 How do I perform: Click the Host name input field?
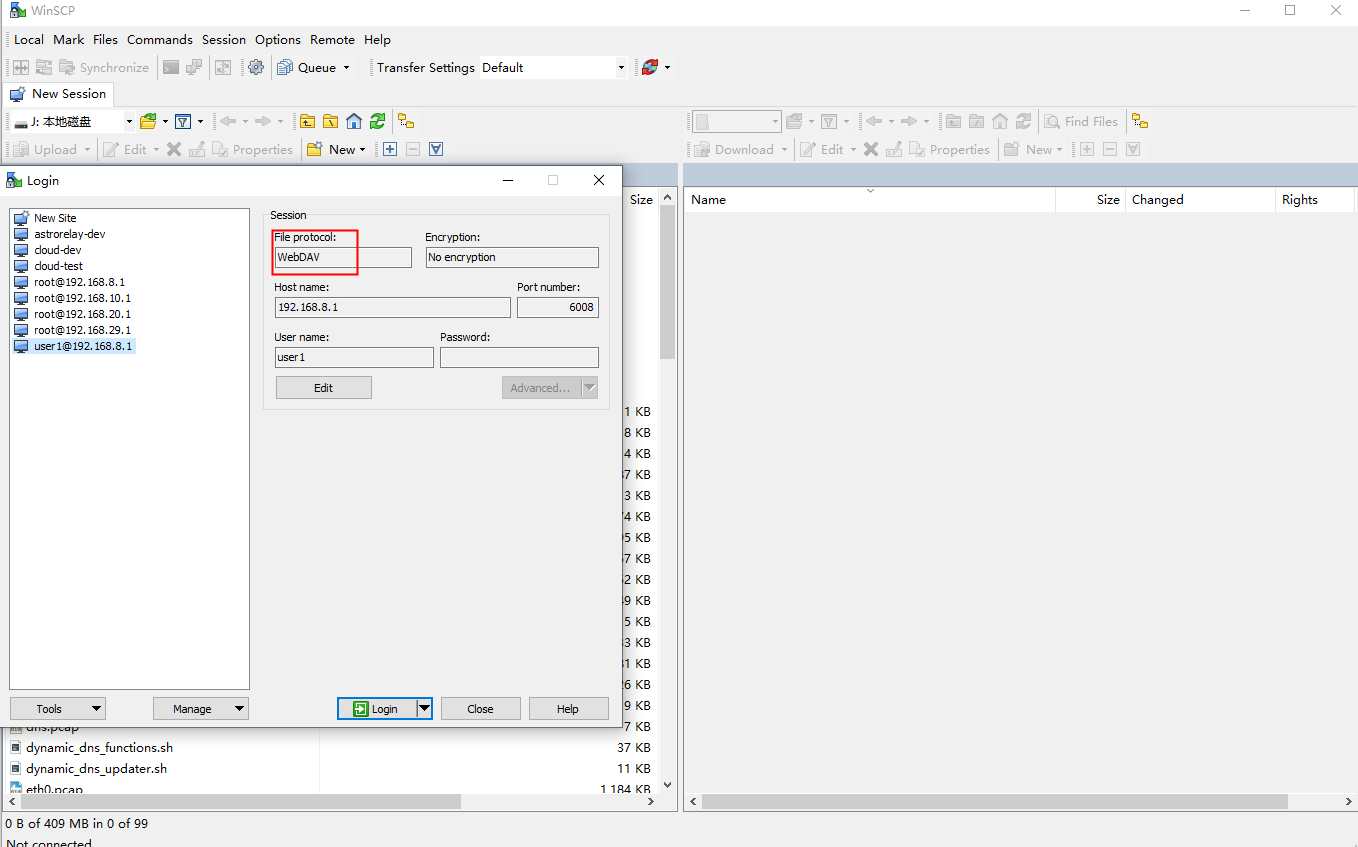click(392, 307)
